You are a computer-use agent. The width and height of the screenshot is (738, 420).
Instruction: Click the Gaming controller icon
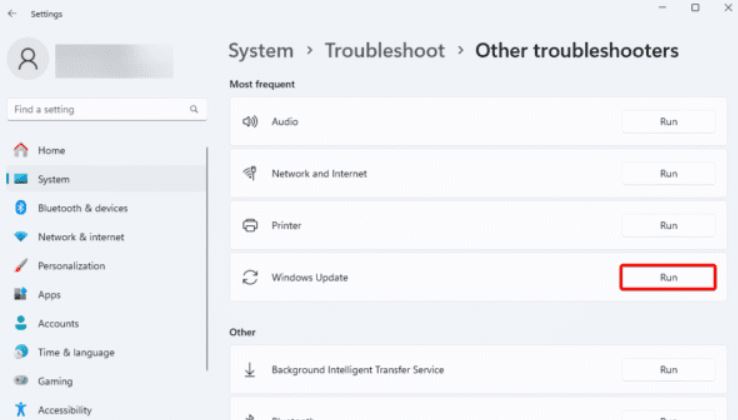(x=21, y=380)
